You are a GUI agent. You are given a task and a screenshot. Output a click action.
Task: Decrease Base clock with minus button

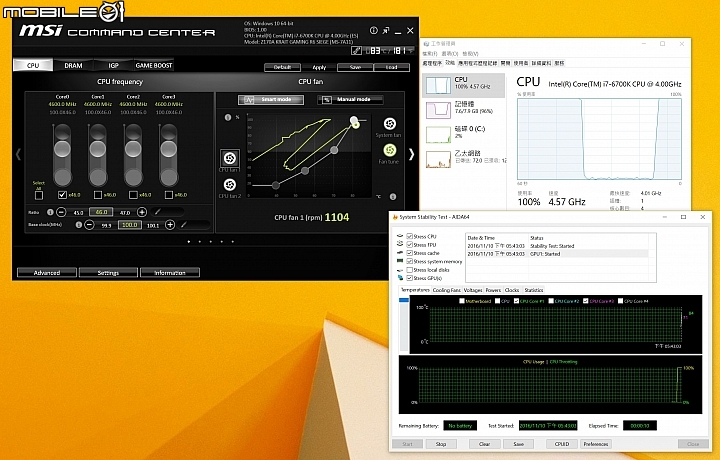[90, 225]
